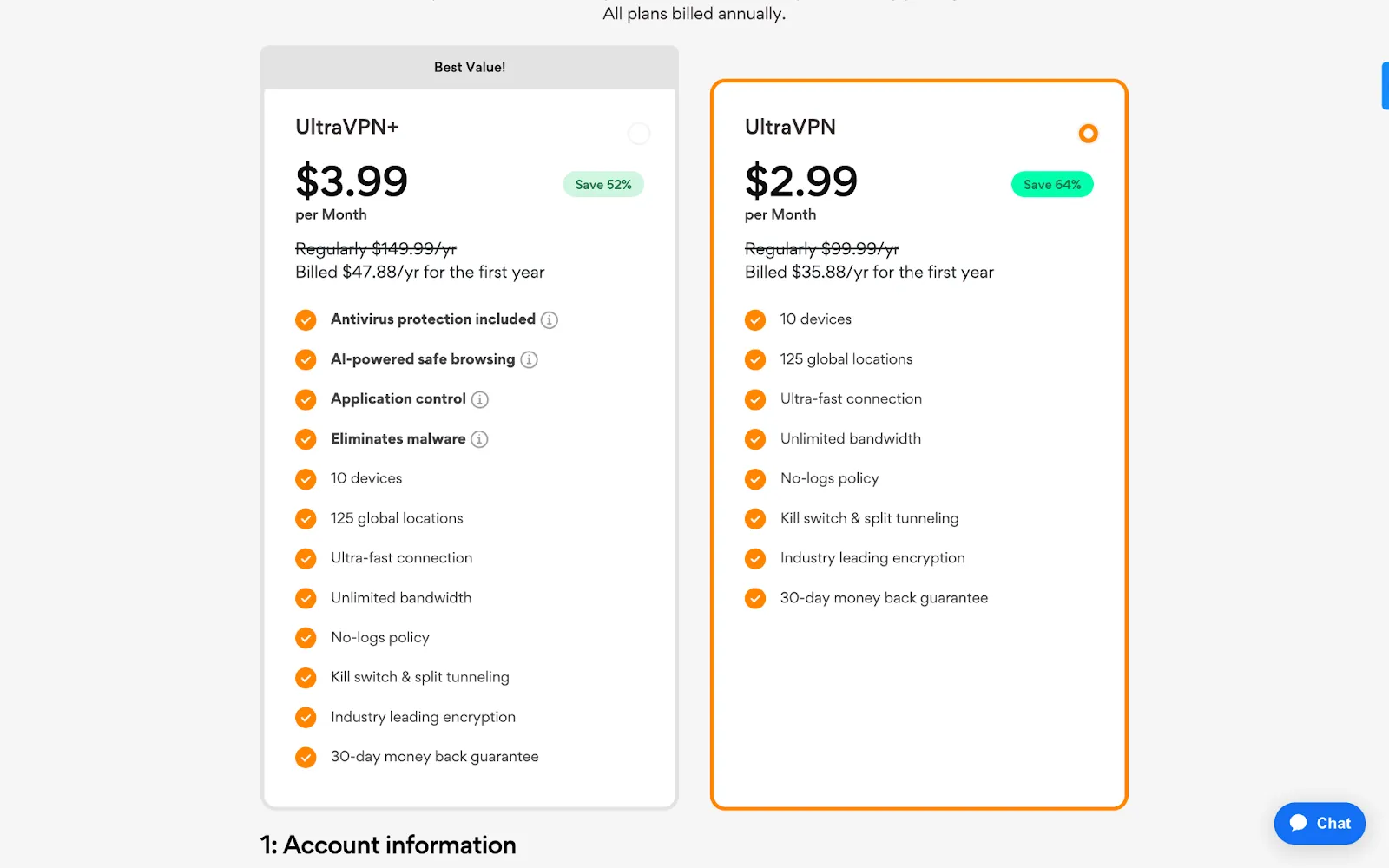Click checkmark next to UltraVPN+ No-logs policy
The width and height of the screenshot is (1389, 868).
click(306, 638)
